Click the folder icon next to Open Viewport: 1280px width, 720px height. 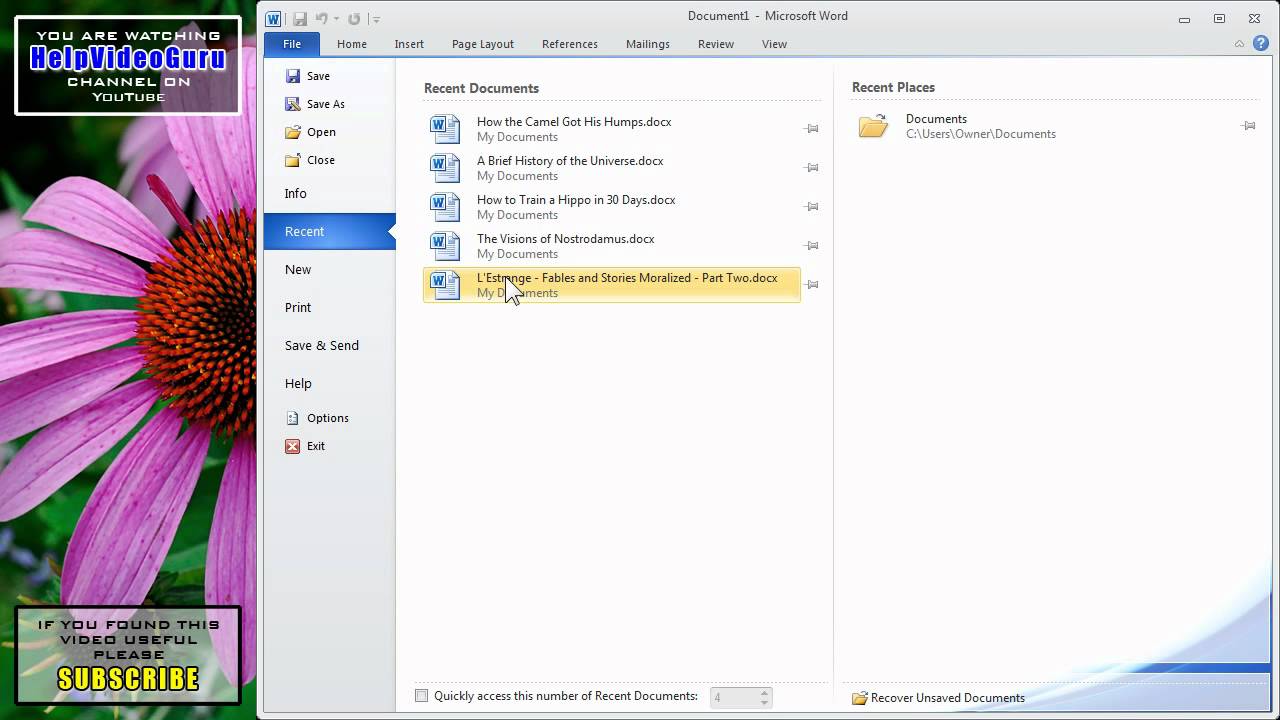[x=292, y=132]
